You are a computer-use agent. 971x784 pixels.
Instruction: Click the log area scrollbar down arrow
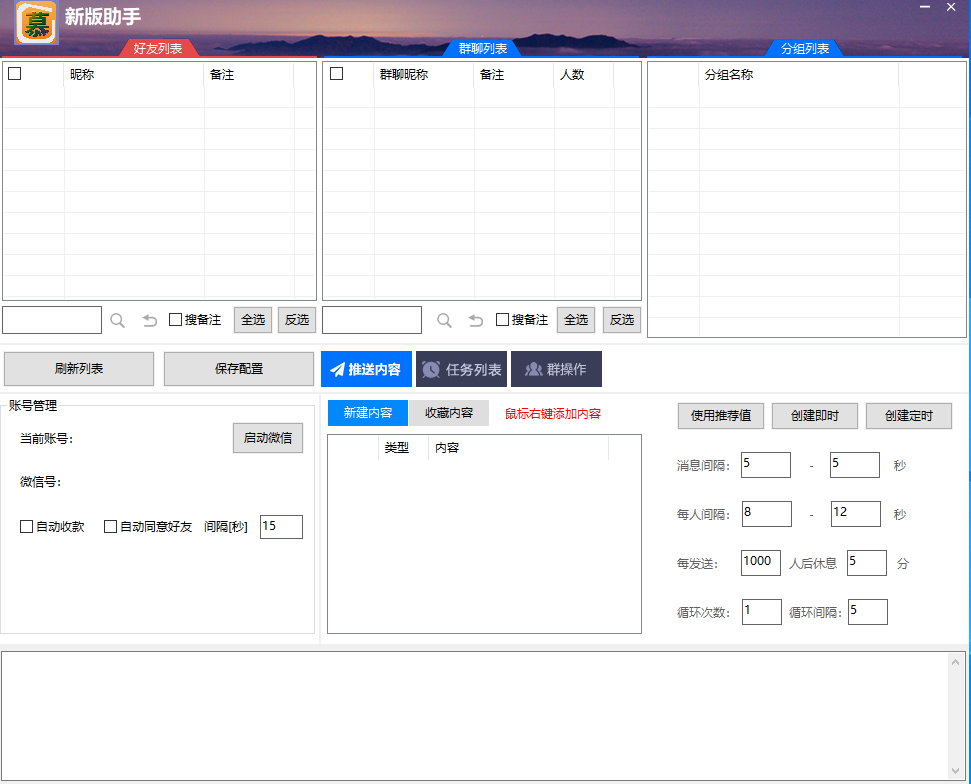pos(957,773)
